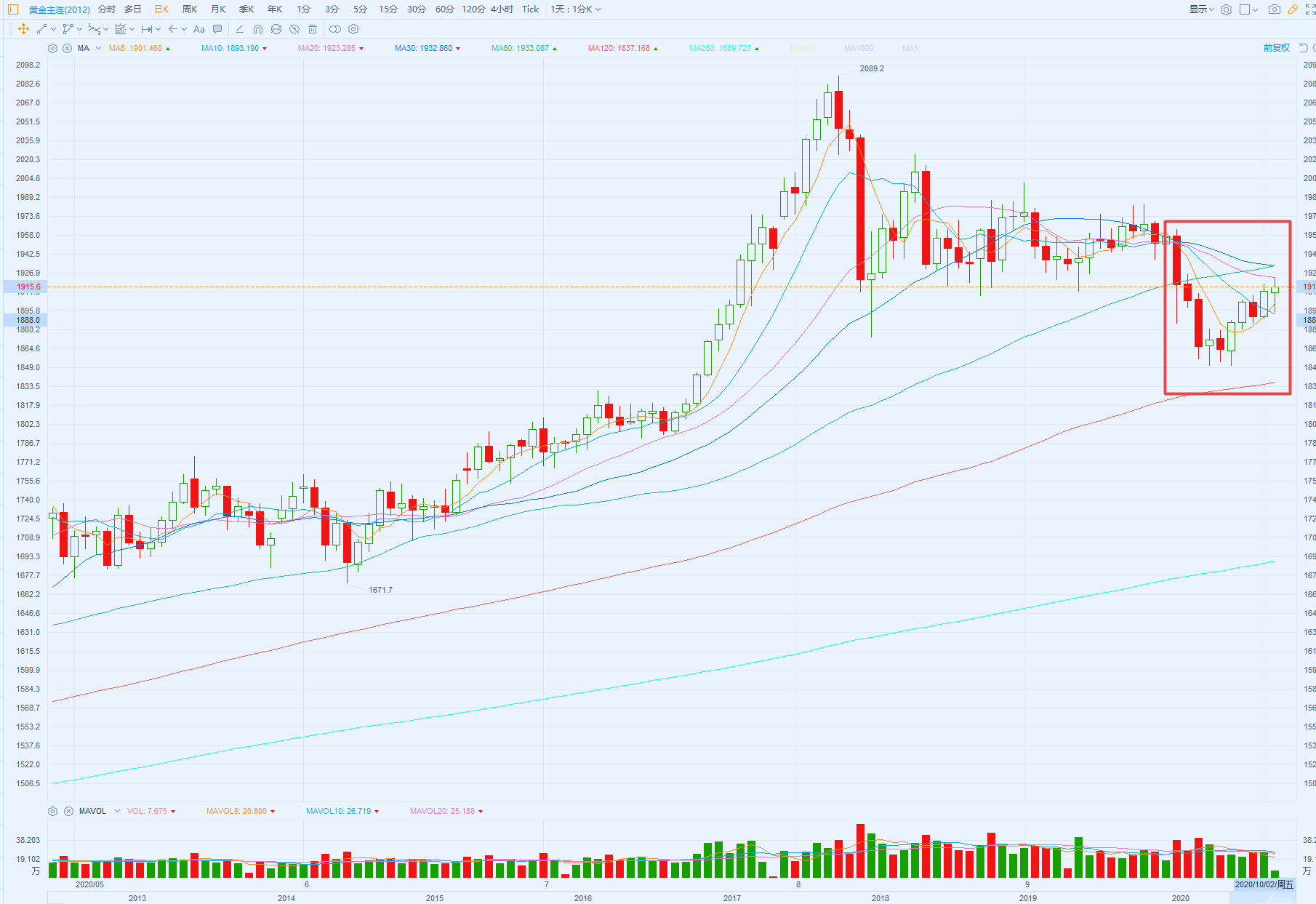Toggle the MA20 moving average line
Image resolution: width=1316 pixels, height=904 pixels.
coord(331,48)
